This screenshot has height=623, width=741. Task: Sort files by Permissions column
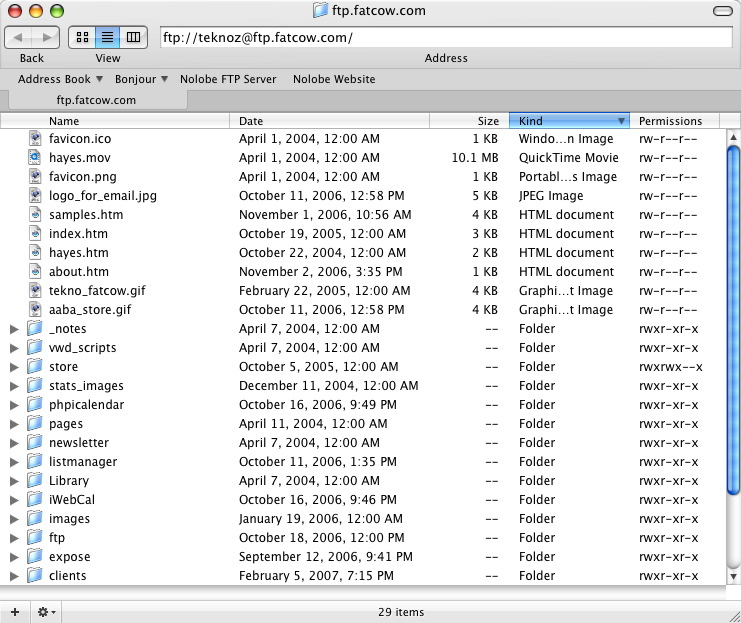(674, 121)
